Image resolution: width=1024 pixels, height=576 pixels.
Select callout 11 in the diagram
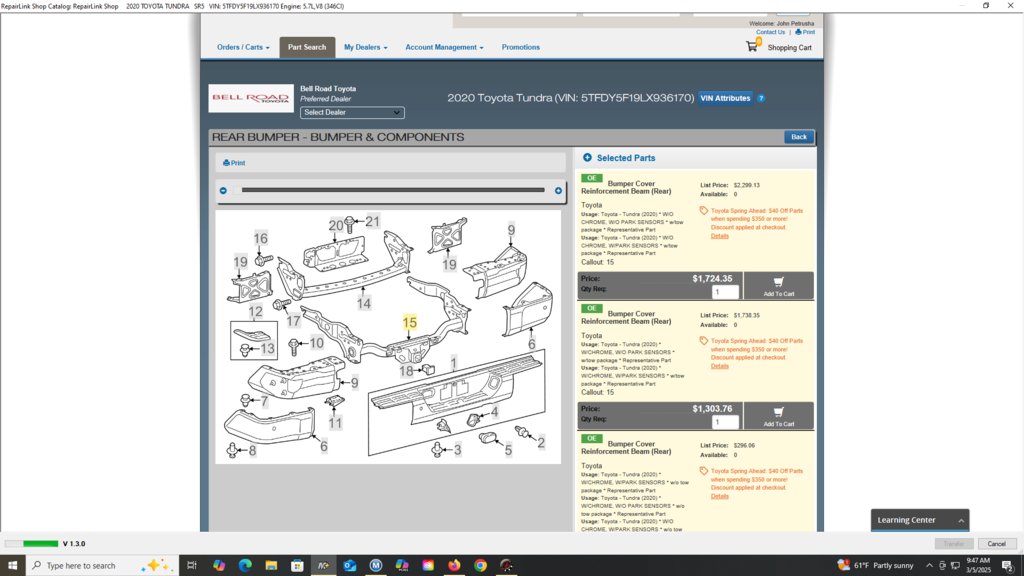pyautogui.click(x=335, y=423)
